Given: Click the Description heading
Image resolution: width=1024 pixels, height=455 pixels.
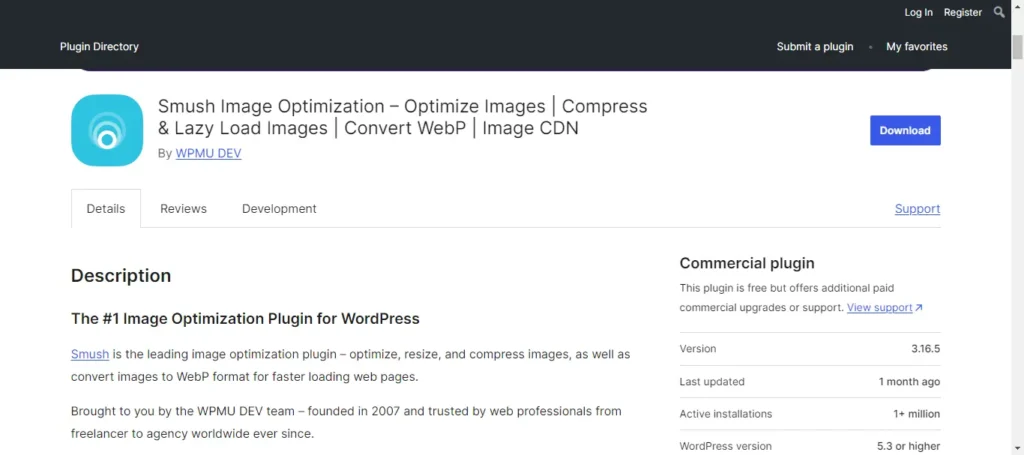Looking at the screenshot, I should [121, 276].
